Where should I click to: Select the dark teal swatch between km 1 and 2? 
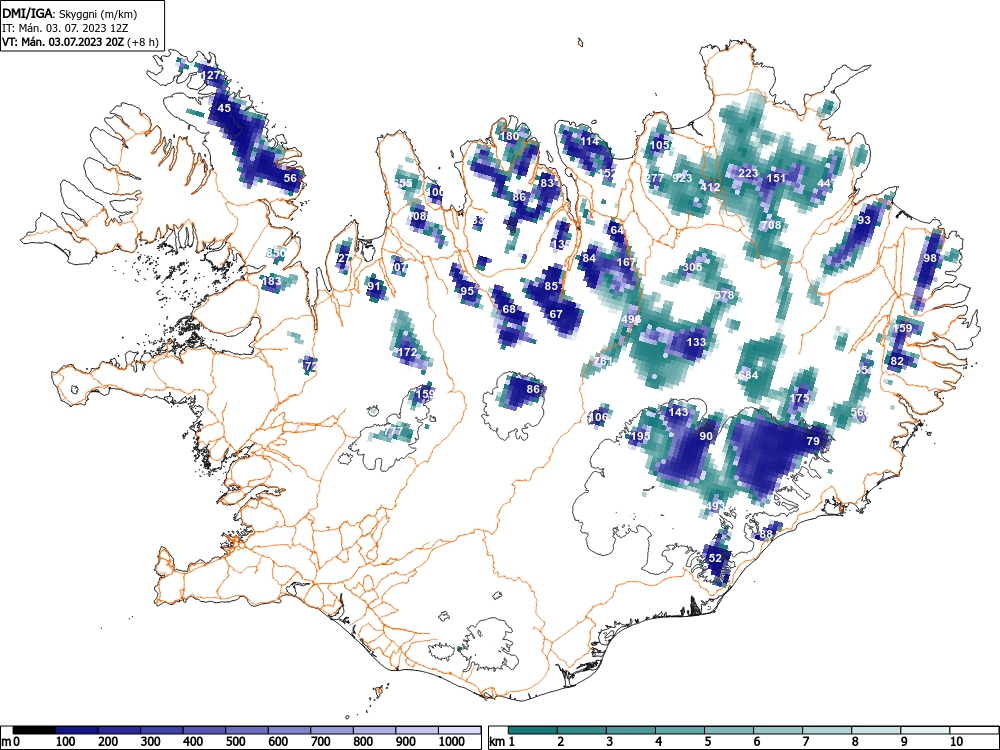(533, 730)
